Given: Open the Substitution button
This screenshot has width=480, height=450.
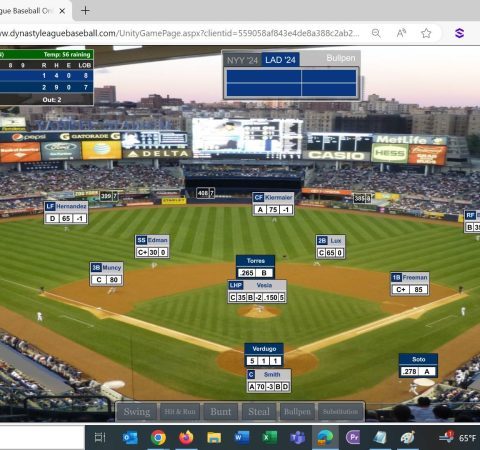Looking at the screenshot, I should pos(340,412).
